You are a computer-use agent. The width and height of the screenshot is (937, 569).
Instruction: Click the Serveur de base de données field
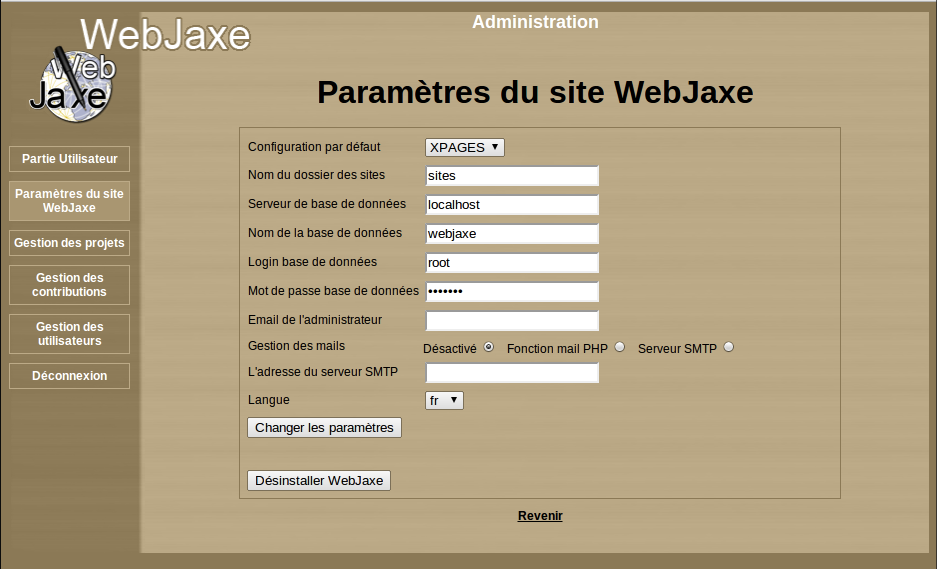[x=512, y=205]
